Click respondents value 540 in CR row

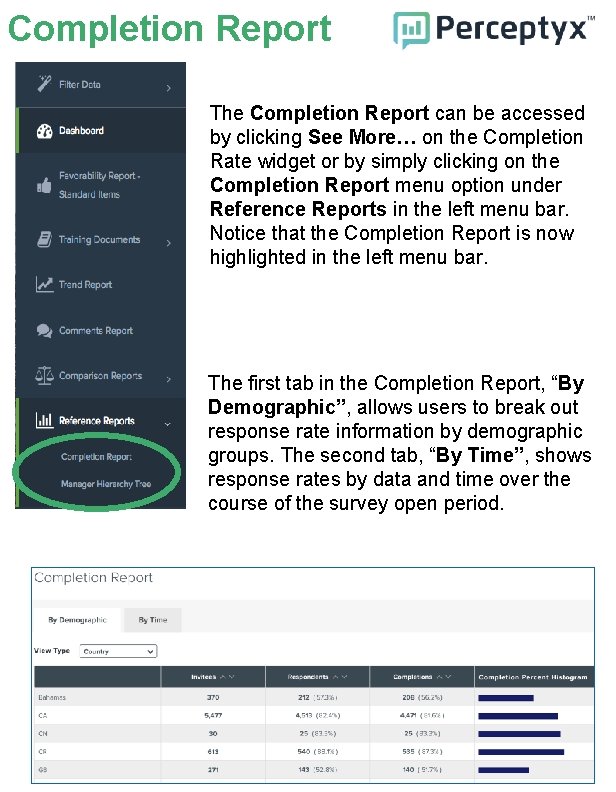click(x=303, y=752)
